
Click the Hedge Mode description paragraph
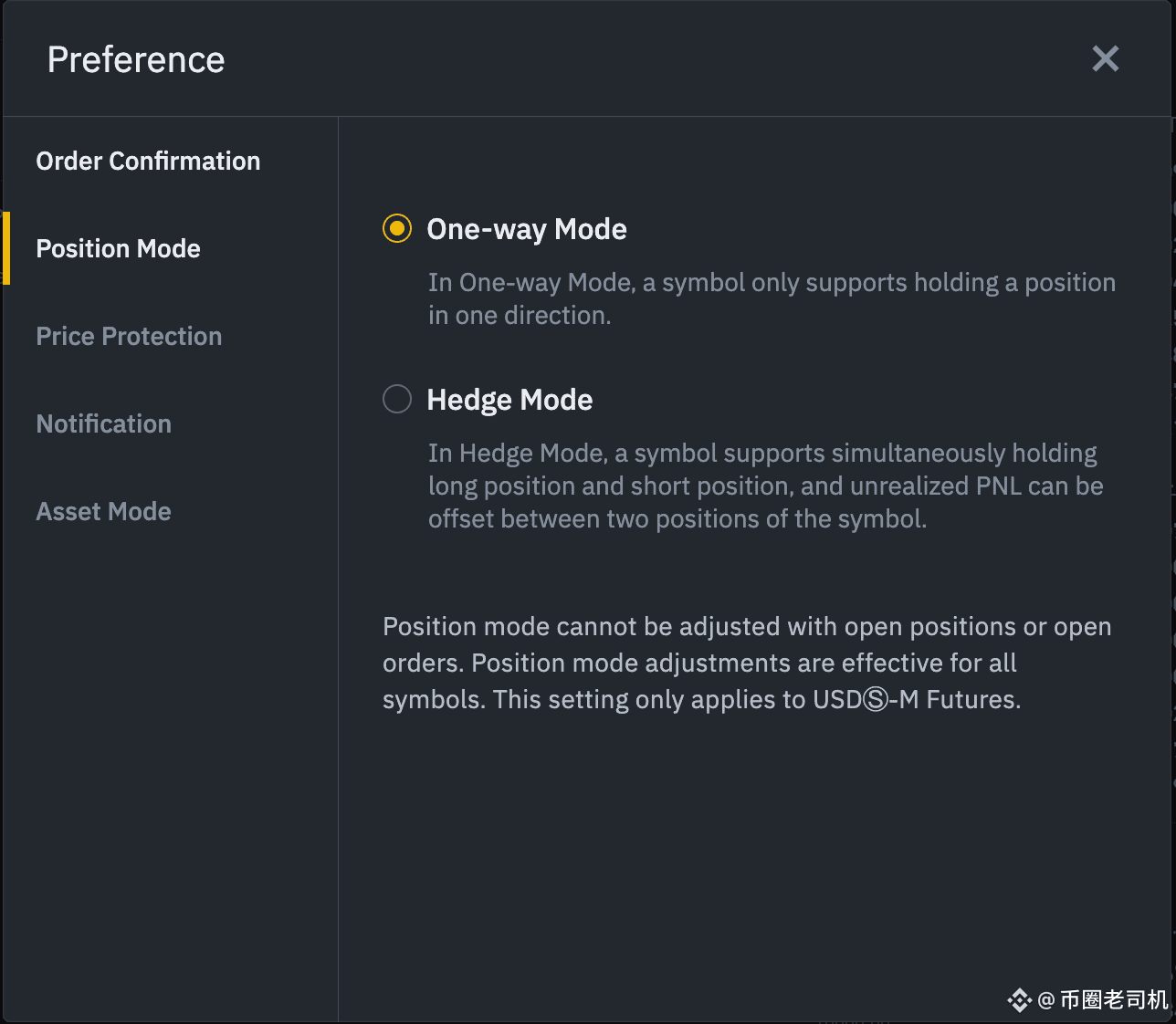766,486
